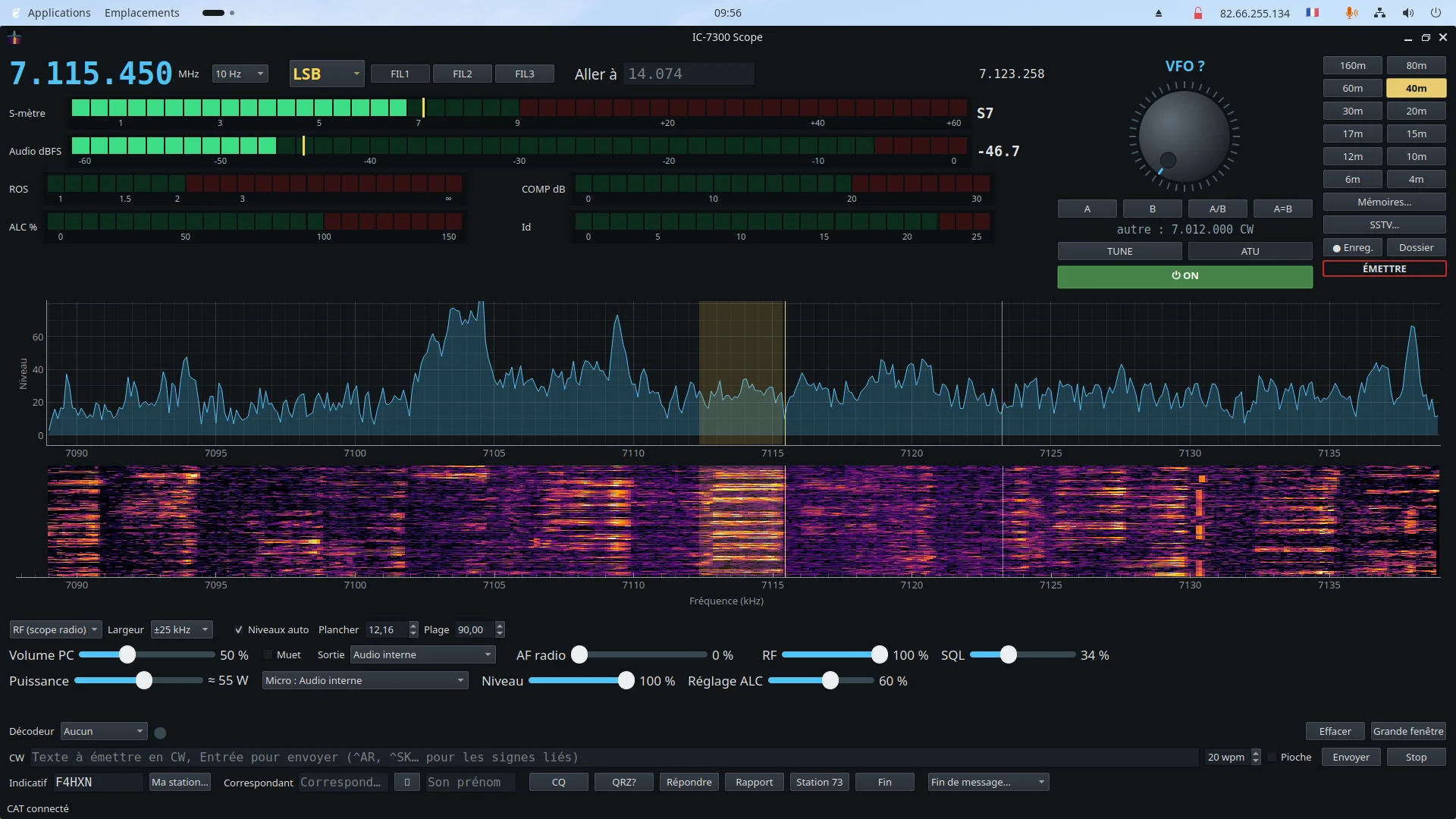Toggle the ÉMETTRE transmit button
1456x819 pixels.
pos(1384,268)
